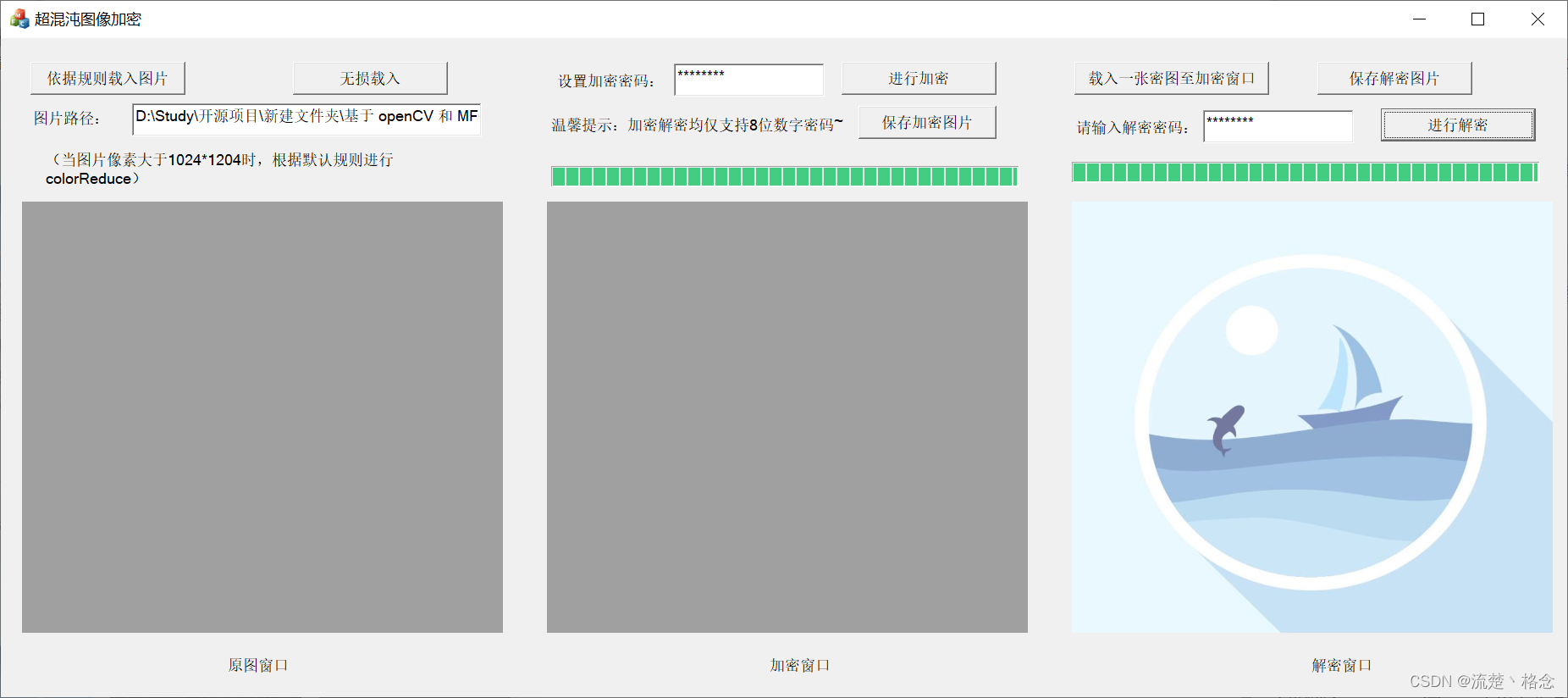The image size is (1568, 698).
Task: Click the 加密窗口 caption
Action: pyautogui.click(x=800, y=666)
